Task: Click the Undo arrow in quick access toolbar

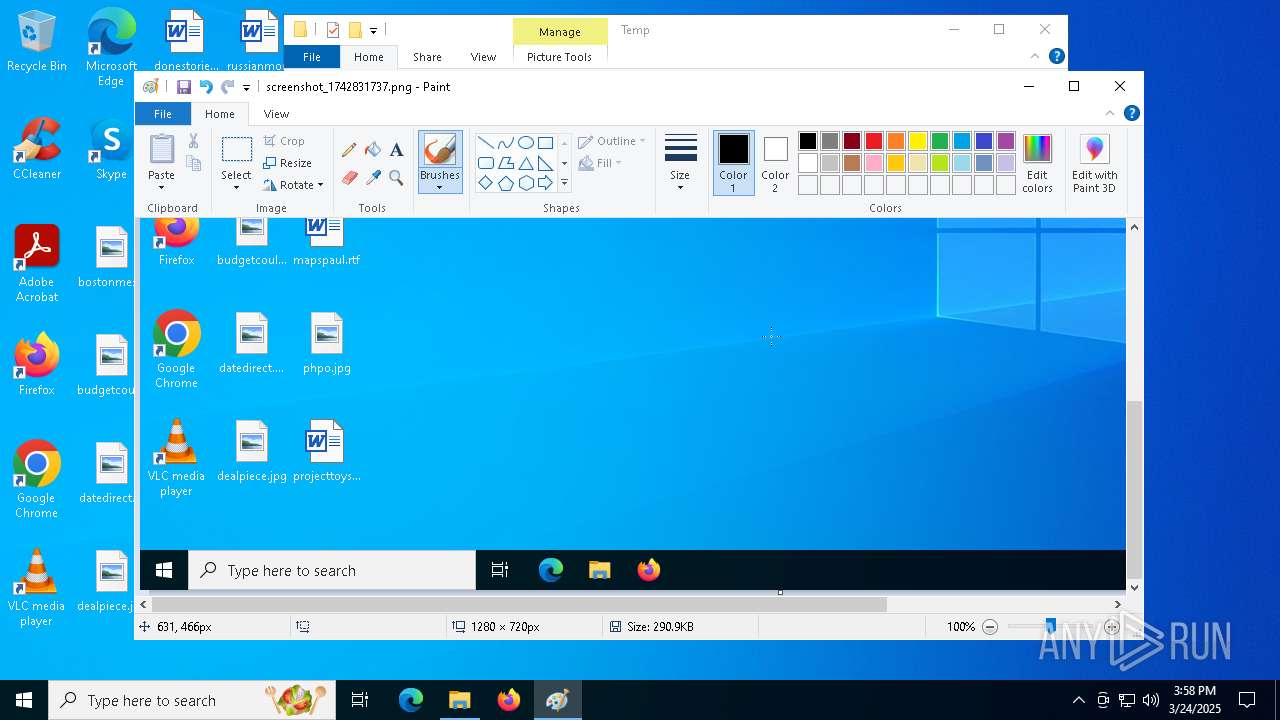Action: click(x=206, y=87)
